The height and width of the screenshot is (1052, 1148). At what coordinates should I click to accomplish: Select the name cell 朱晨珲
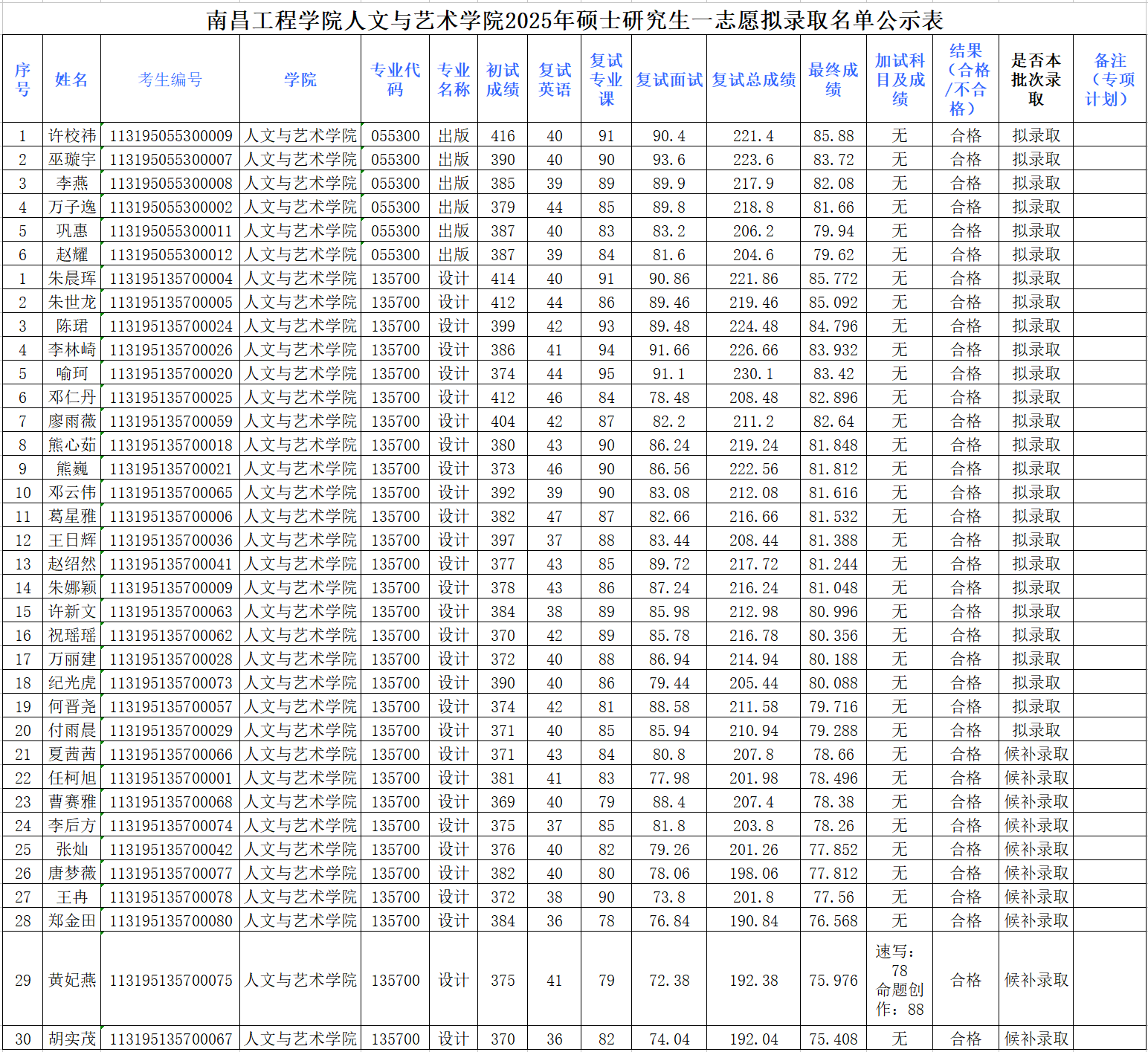(x=72, y=279)
